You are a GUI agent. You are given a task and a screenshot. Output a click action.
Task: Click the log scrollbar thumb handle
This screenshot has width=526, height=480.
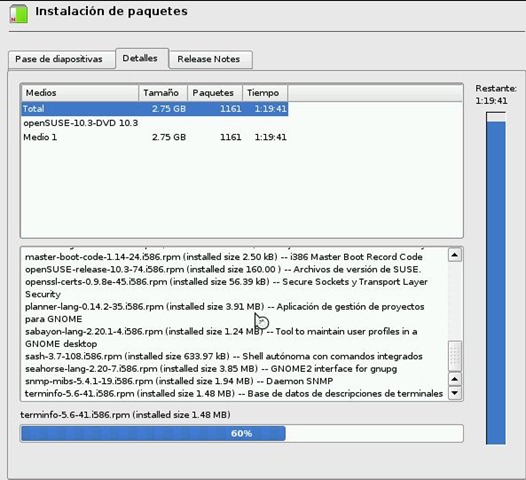[455, 356]
